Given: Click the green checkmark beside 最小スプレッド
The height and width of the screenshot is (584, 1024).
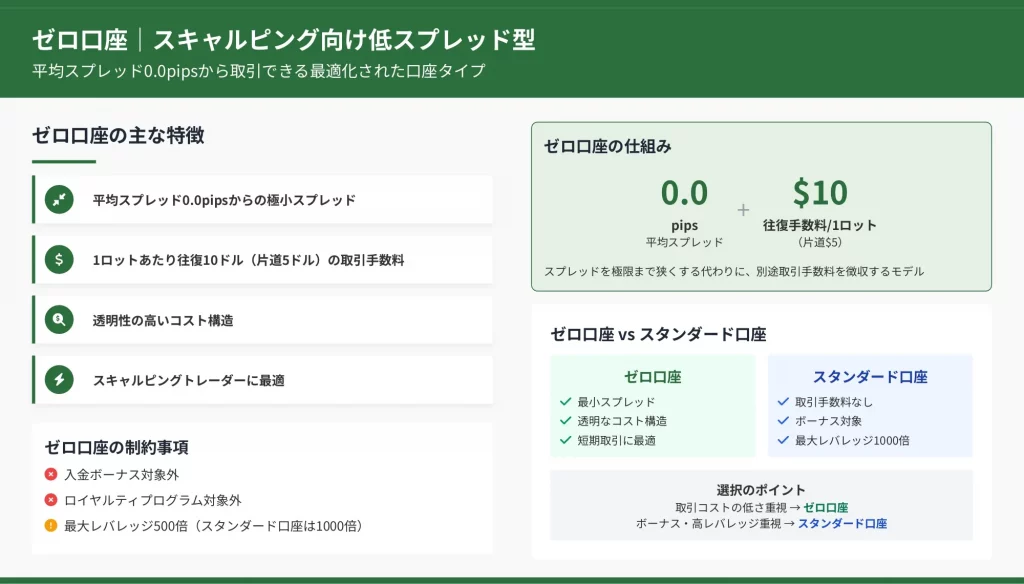Looking at the screenshot, I should click(x=566, y=402).
